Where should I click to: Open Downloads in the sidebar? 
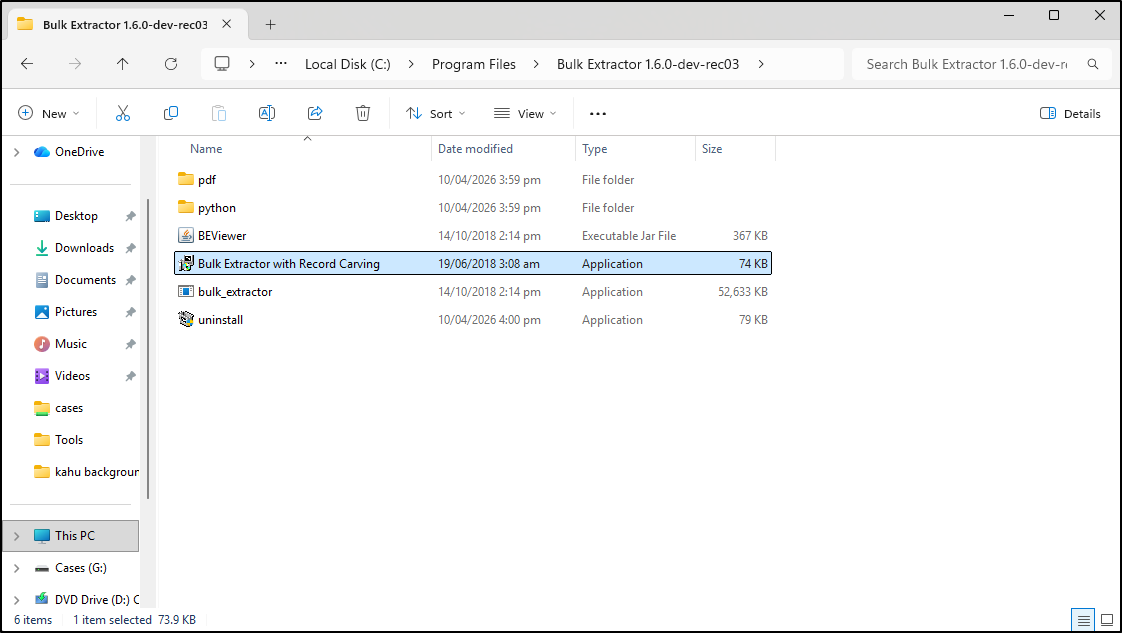[x=84, y=247]
